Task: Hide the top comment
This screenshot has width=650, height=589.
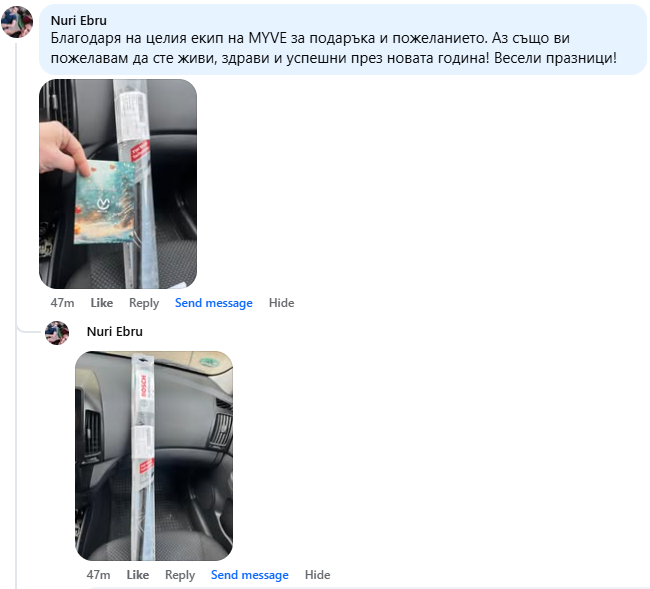Action: click(281, 303)
